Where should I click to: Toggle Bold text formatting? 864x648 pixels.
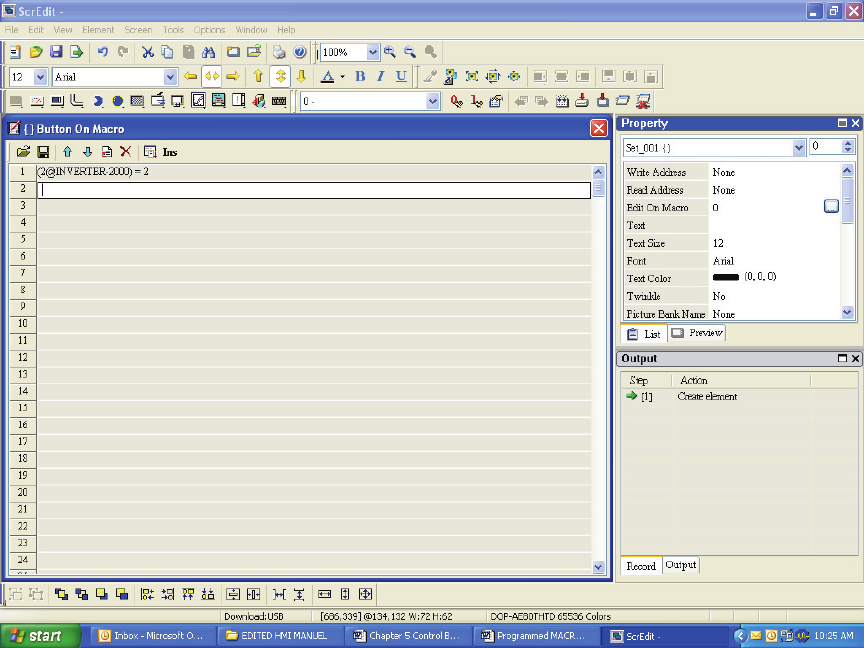click(x=360, y=76)
